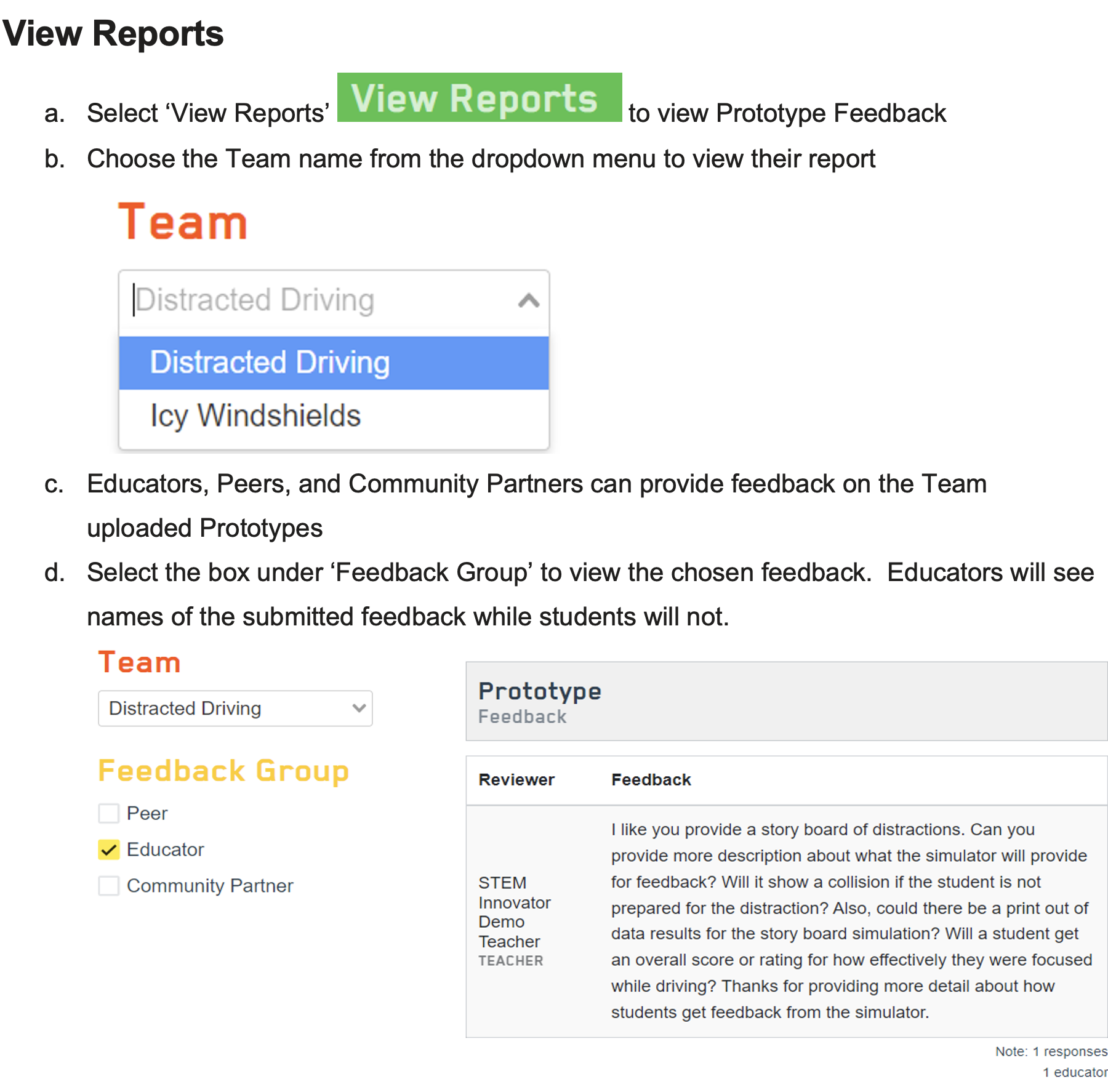Click the yellow Feedback Group heading
Viewport: 1108px width, 1092px height.
(223, 771)
